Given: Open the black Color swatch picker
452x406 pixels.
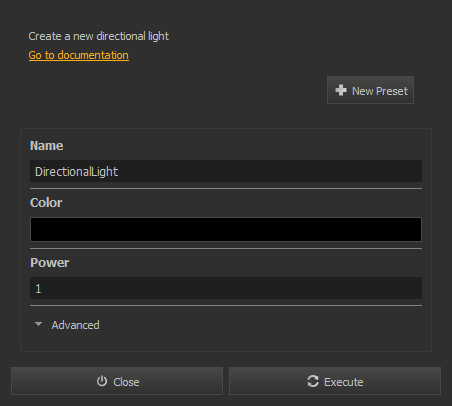Looking at the screenshot, I should coord(226,229).
